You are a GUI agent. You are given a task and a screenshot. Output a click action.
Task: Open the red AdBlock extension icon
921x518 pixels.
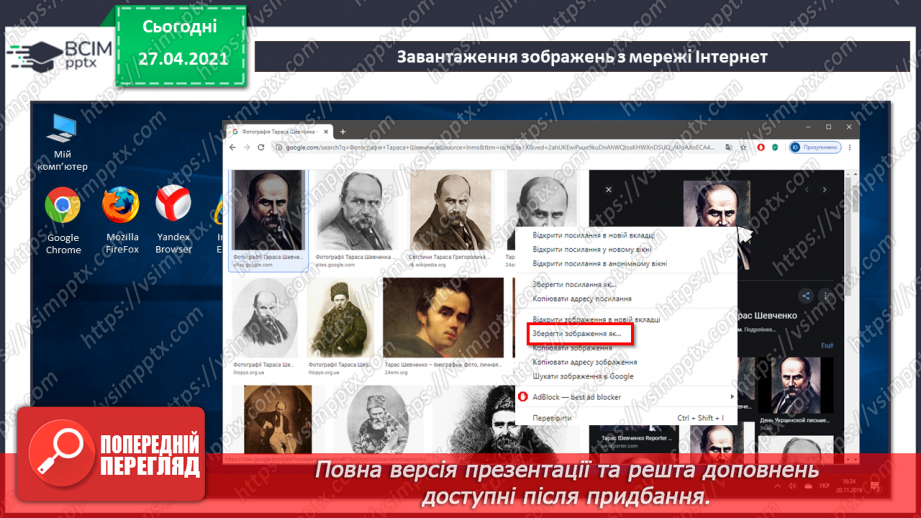761,147
